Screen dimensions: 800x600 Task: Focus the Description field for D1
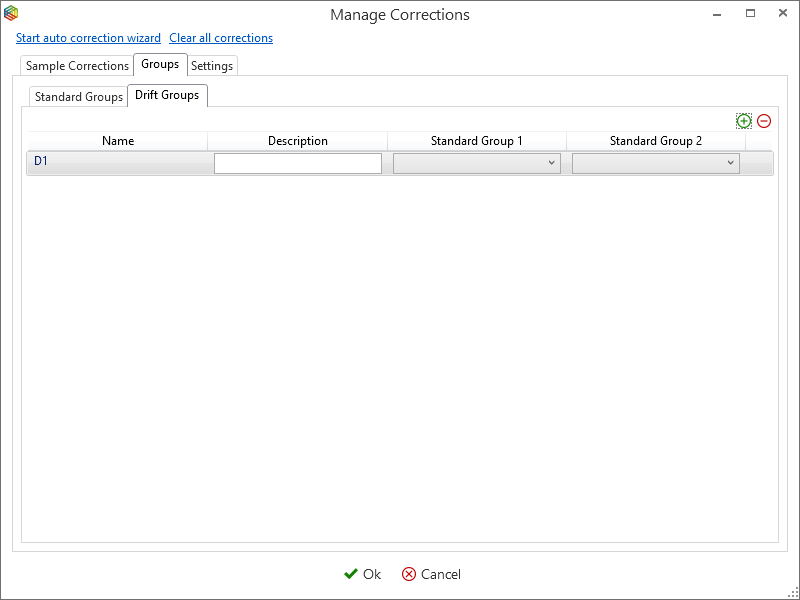coord(297,163)
